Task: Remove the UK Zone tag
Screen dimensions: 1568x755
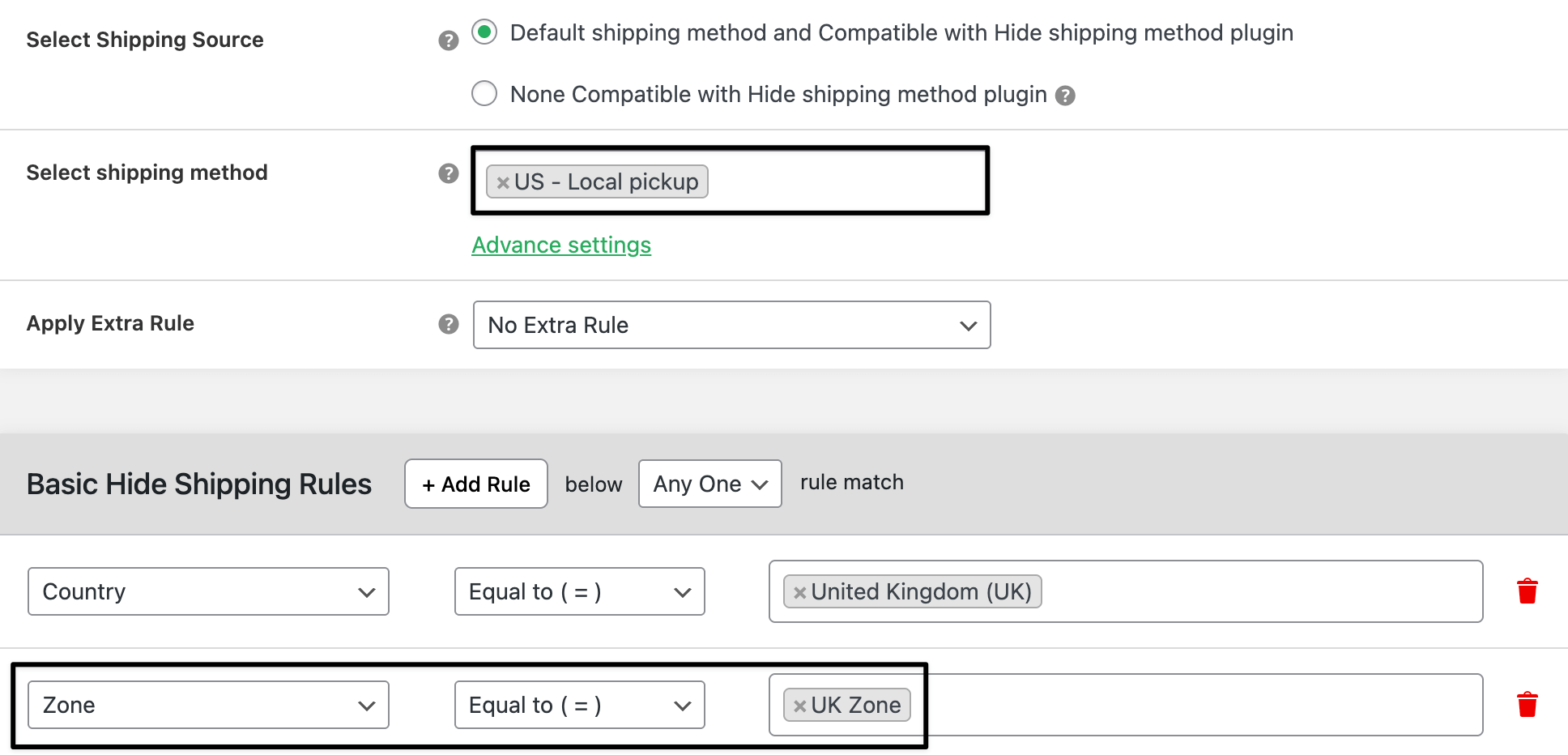Action: pos(799,706)
